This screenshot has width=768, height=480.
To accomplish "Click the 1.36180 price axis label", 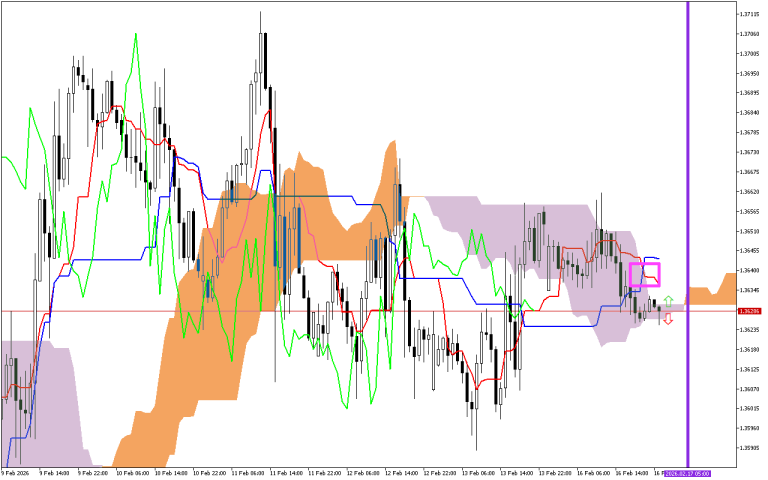I will click(750, 350).
